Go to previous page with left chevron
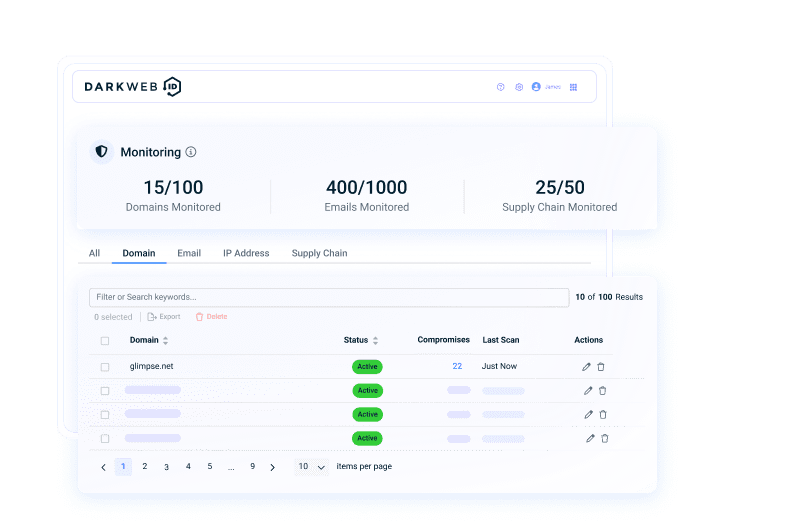This screenshot has width=791, height=529. coord(103,467)
